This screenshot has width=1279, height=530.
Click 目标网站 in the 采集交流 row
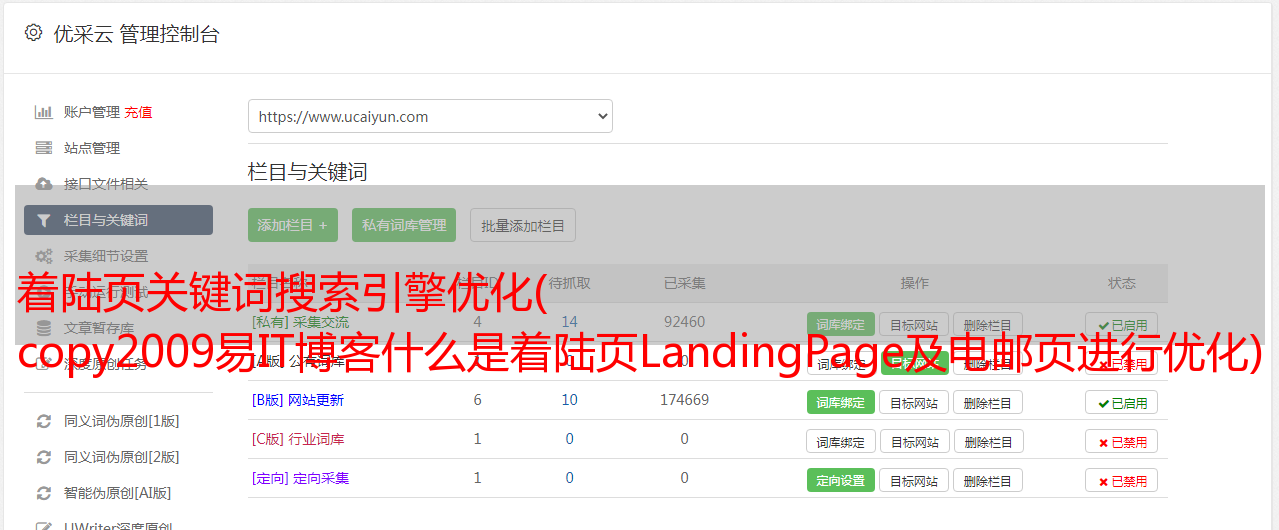pyautogui.click(x=914, y=324)
